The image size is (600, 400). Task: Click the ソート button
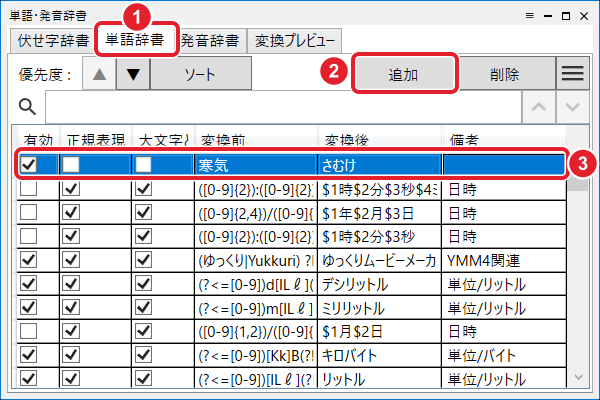pyautogui.click(x=201, y=74)
